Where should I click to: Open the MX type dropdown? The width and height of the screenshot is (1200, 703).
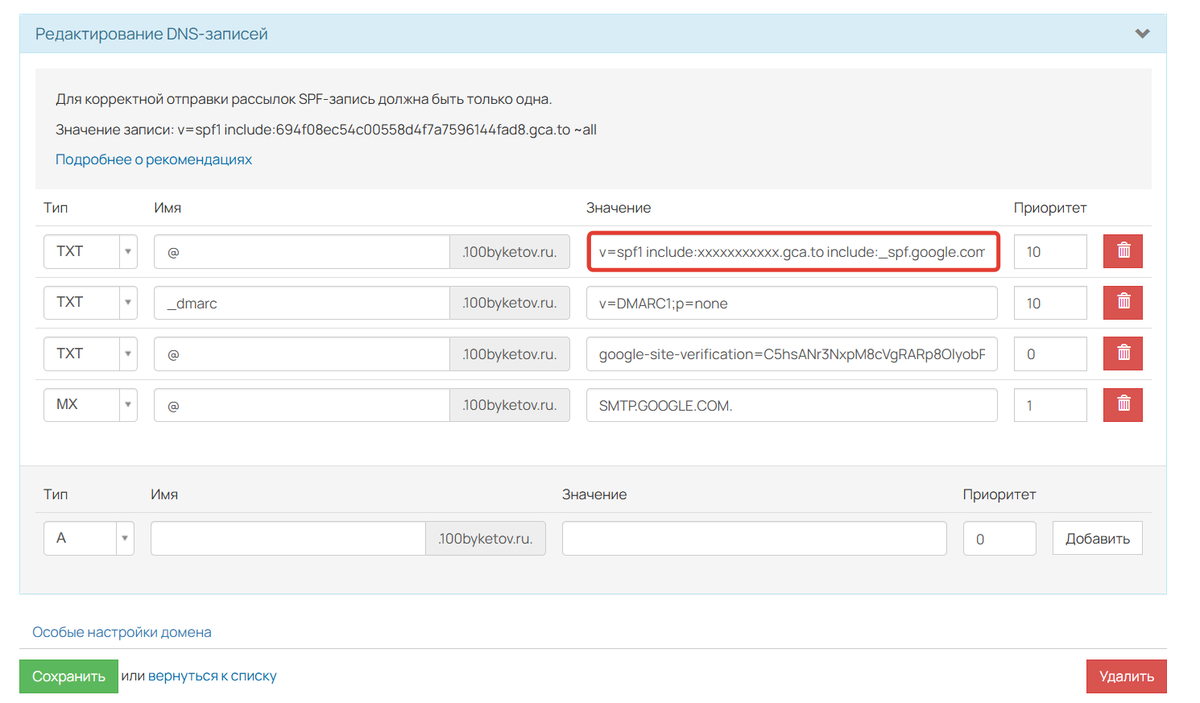(x=90, y=404)
